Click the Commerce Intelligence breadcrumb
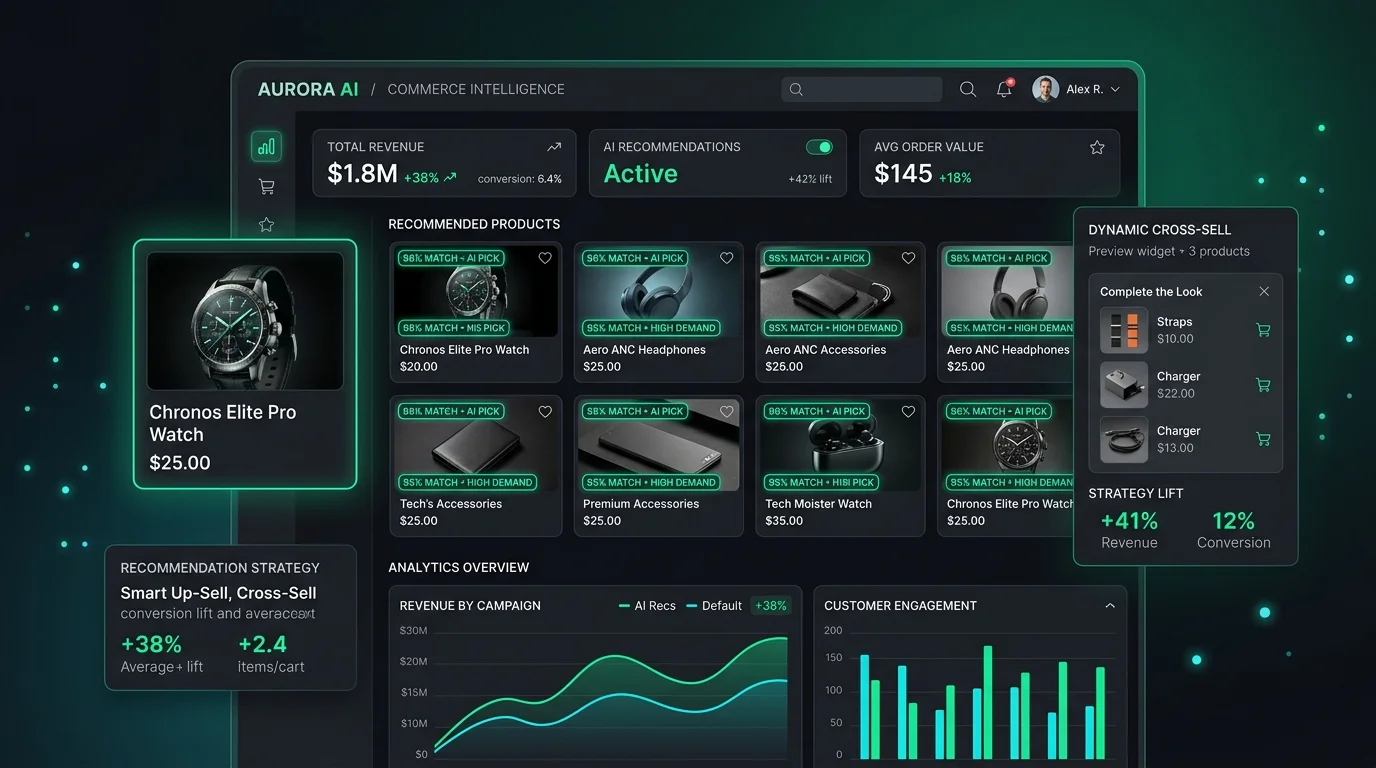The image size is (1376, 768). pyautogui.click(x=476, y=89)
